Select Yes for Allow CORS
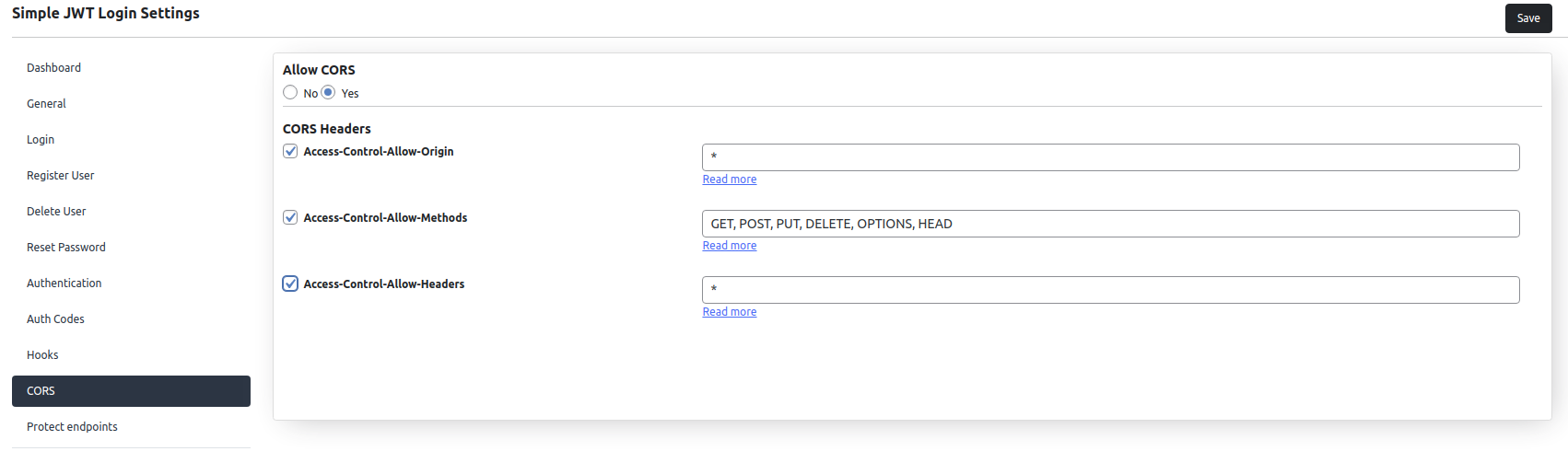 328,92
